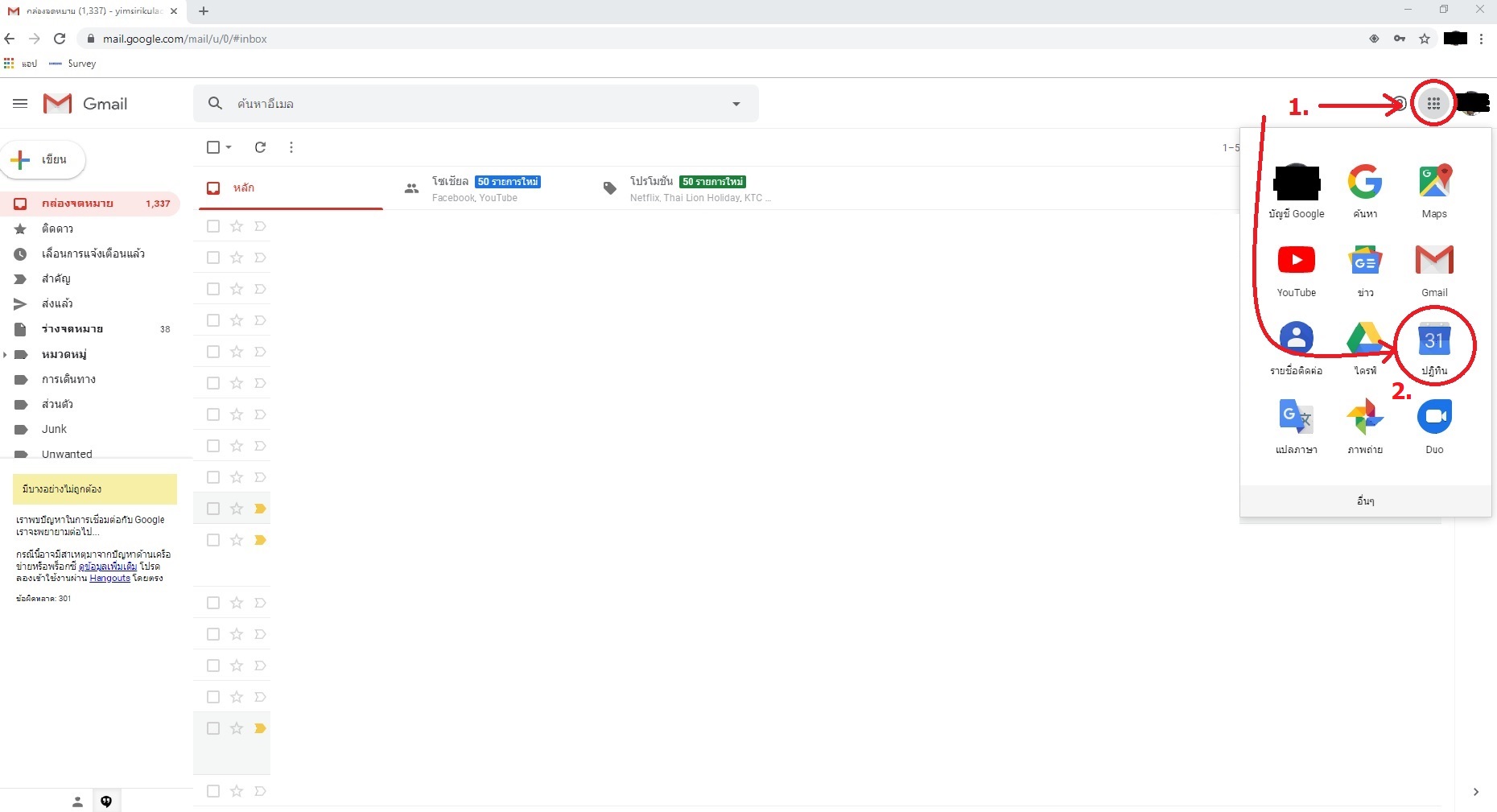
Task: Open Hangouts contacts person icon
Action: (x=77, y=802)
